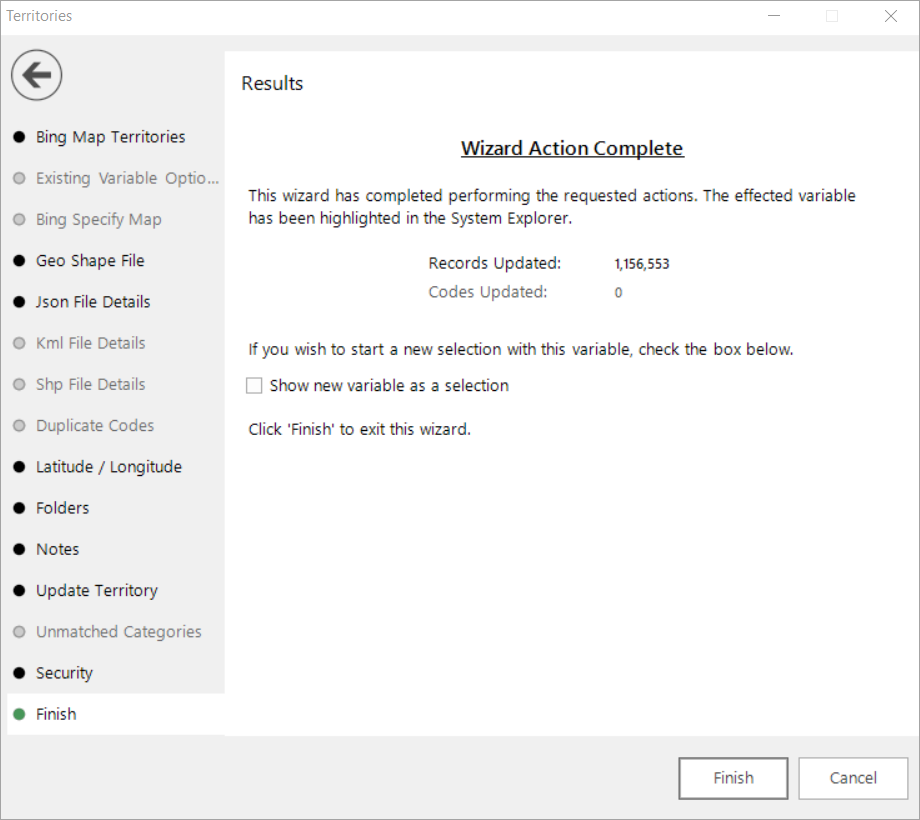Click the Records Updated label
920x820 pixels.
pos(495,263)
